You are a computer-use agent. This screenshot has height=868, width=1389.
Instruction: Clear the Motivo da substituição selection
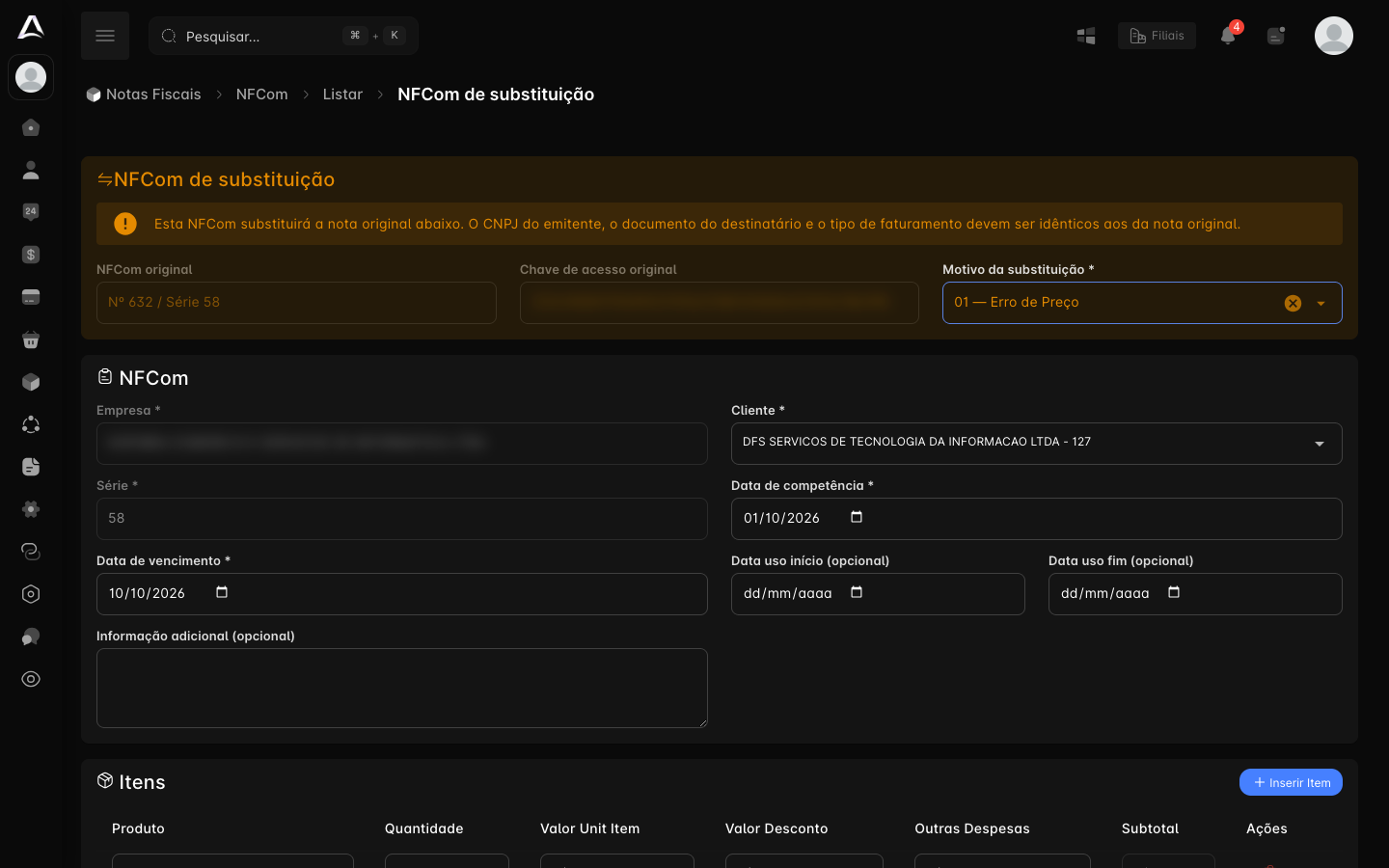point(1294,303)
